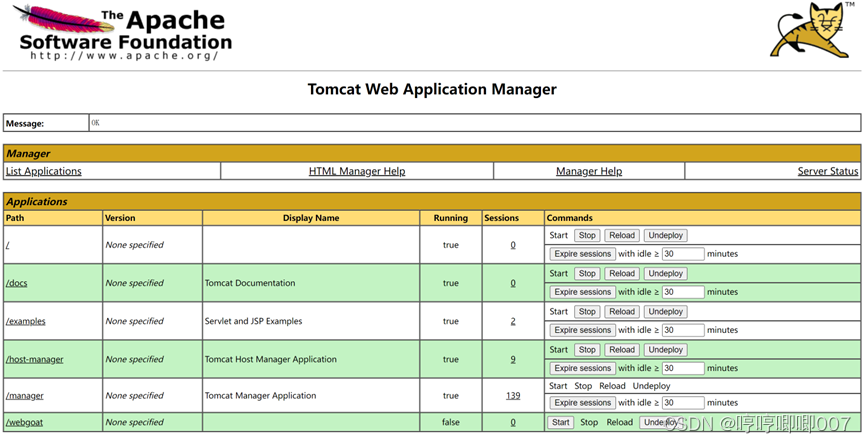Open HTML Manager Help

[357, 171]
